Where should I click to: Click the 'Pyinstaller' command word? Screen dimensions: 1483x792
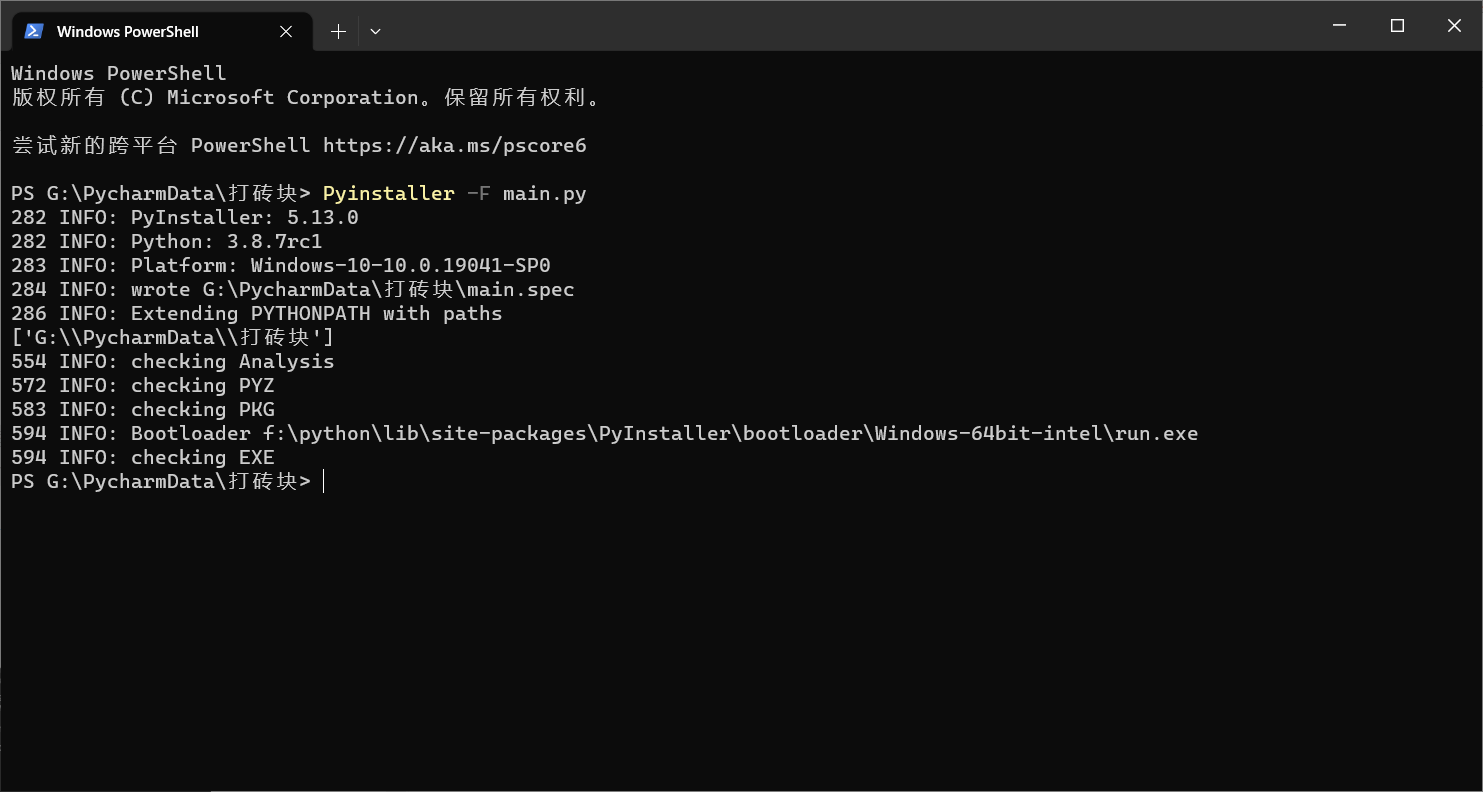pos(389,193)
